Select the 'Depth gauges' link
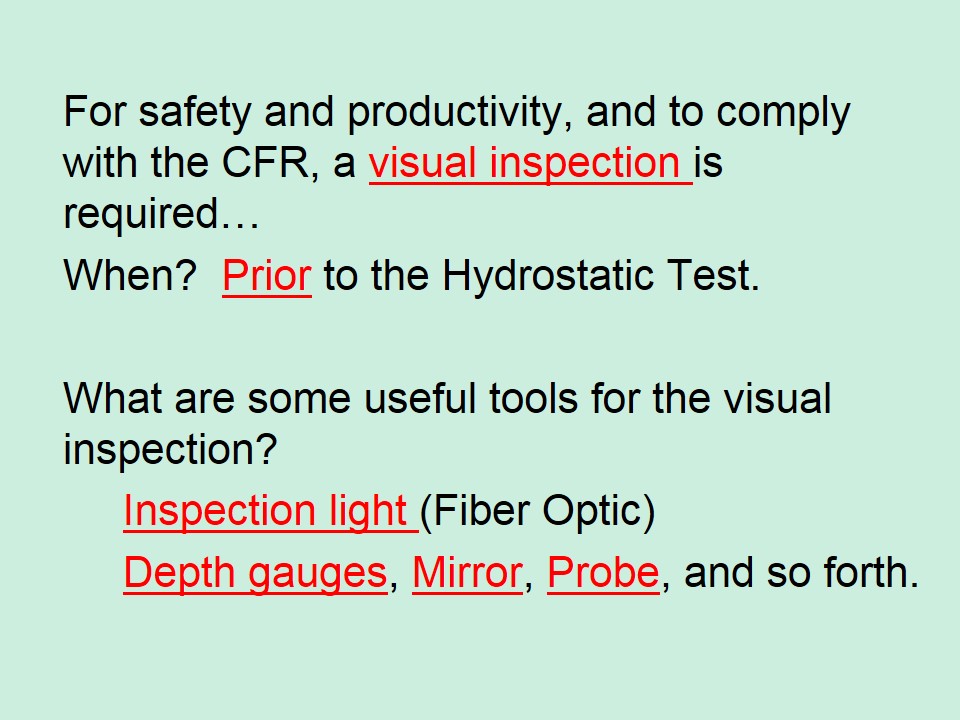 coord(255,574)
